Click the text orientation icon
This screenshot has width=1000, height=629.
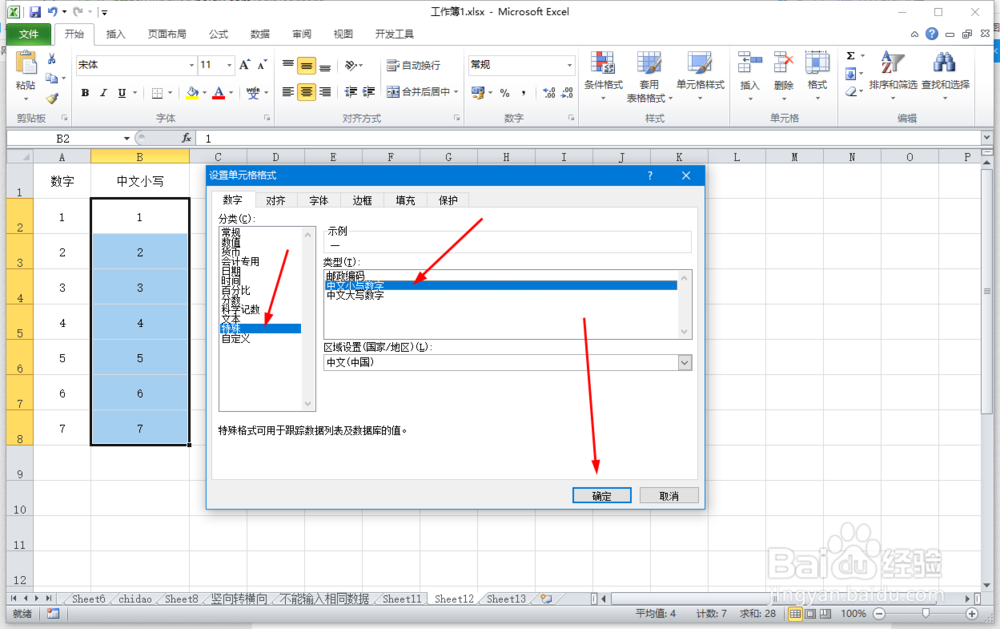click(x=352, y=65)
